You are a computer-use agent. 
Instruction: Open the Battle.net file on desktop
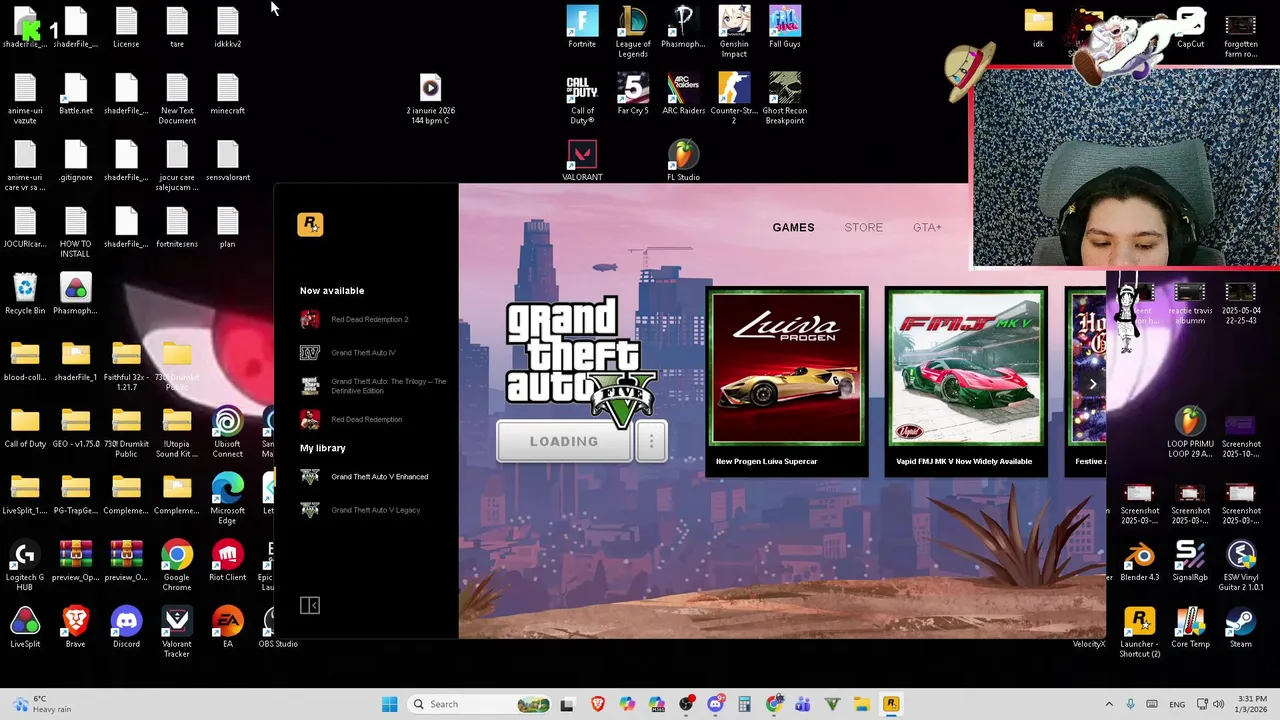click(75, 94)
